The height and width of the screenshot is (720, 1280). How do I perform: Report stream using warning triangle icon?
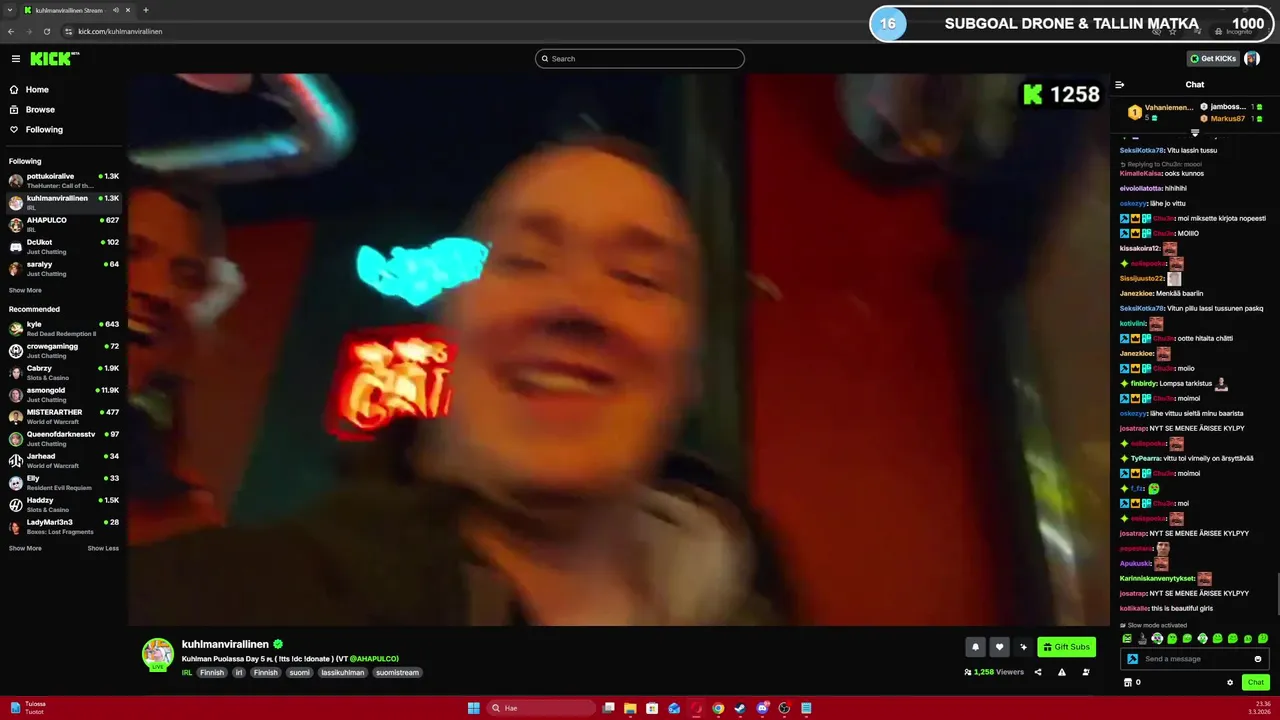(x=1062, y=672)
